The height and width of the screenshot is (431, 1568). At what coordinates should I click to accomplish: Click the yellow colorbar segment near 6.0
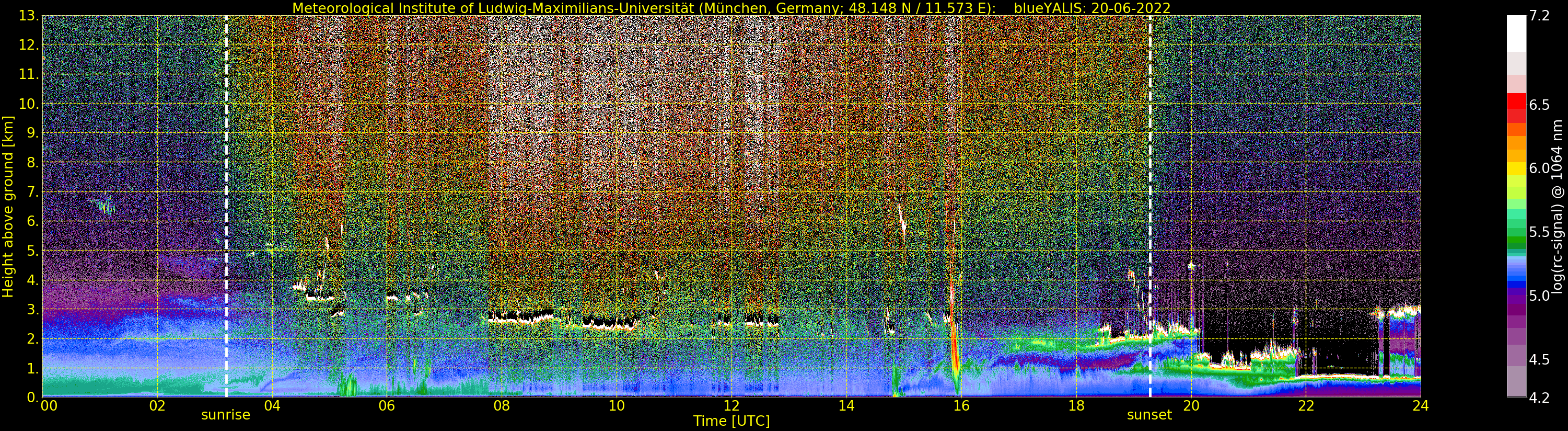point(1516,169)
